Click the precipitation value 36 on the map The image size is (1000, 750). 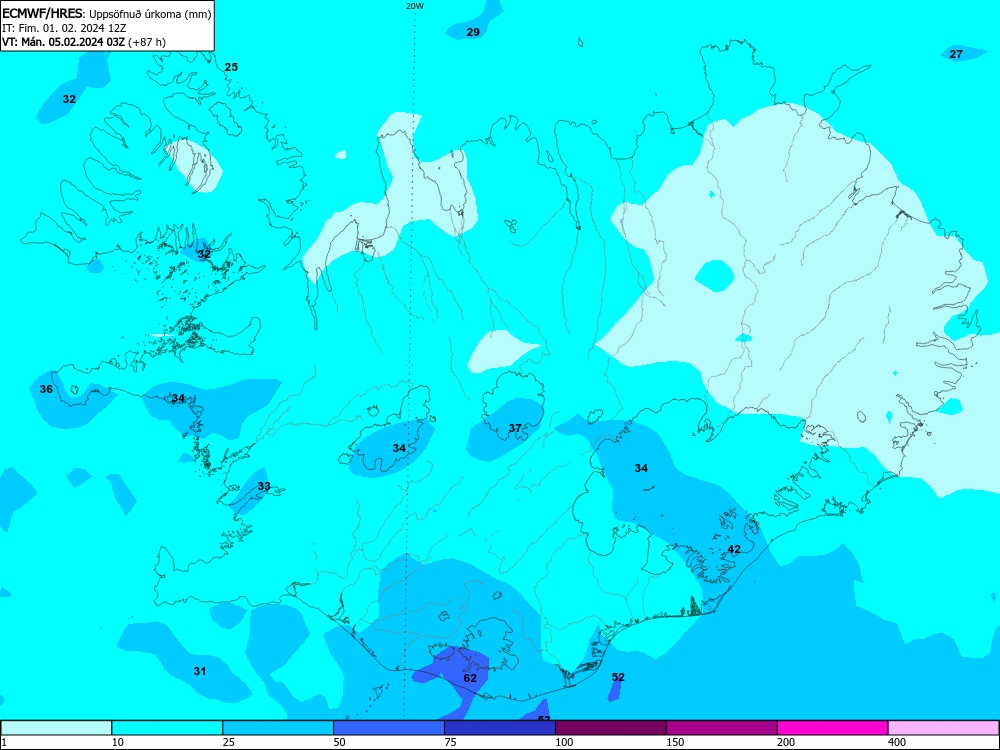pyautogui.click(x=47, y=389)
